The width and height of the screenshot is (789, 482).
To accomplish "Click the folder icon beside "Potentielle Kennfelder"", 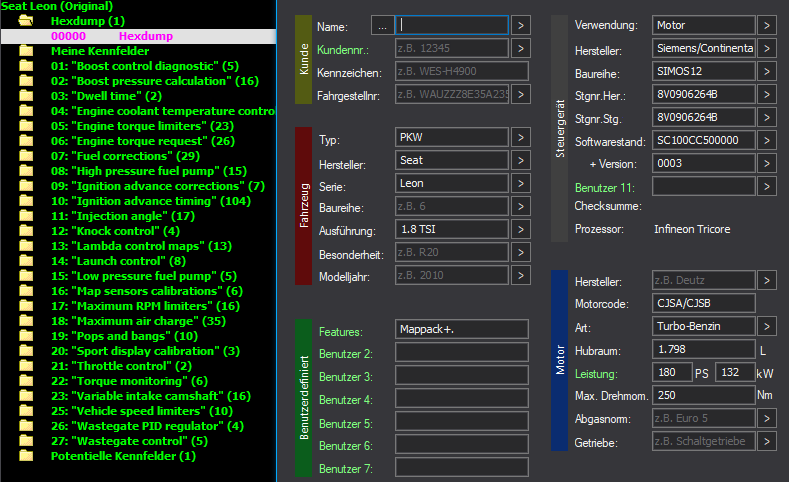I will point(26,456).
